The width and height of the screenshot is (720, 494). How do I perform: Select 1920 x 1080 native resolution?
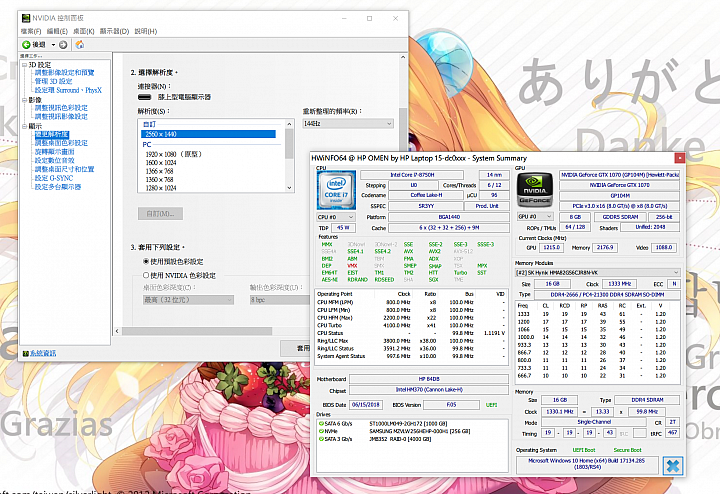pos(174,154)
